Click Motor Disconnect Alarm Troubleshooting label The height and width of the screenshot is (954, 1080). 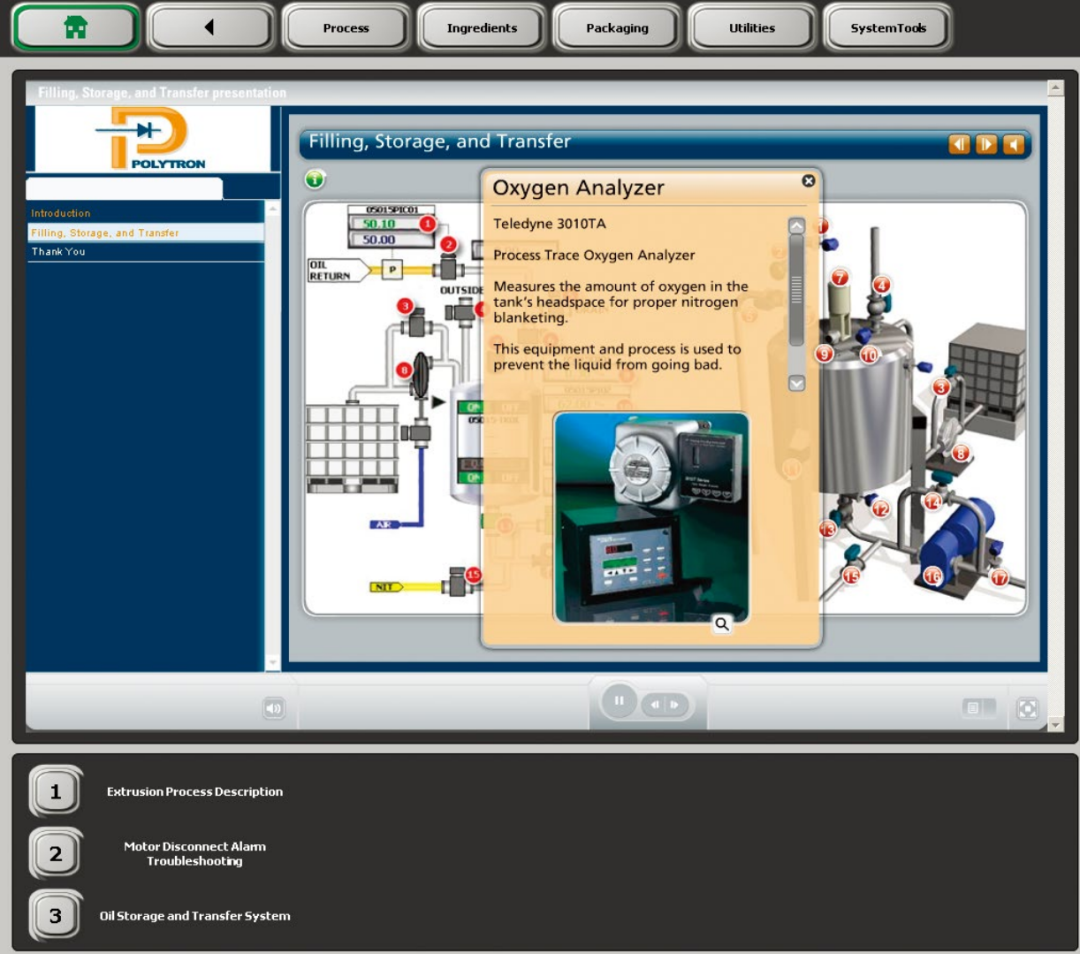click(195, 853)
